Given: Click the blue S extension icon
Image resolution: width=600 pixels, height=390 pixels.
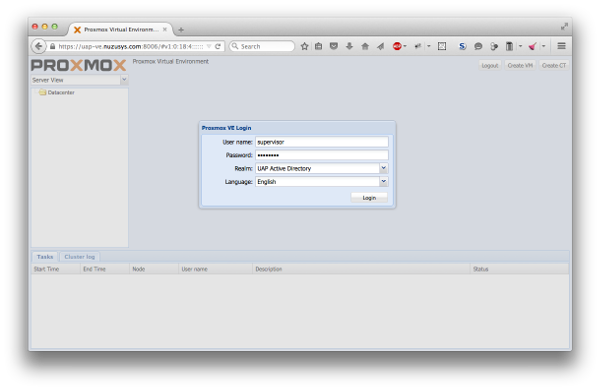Looking at the screenshot, I should pyautogui.click(x=463, y=46).
